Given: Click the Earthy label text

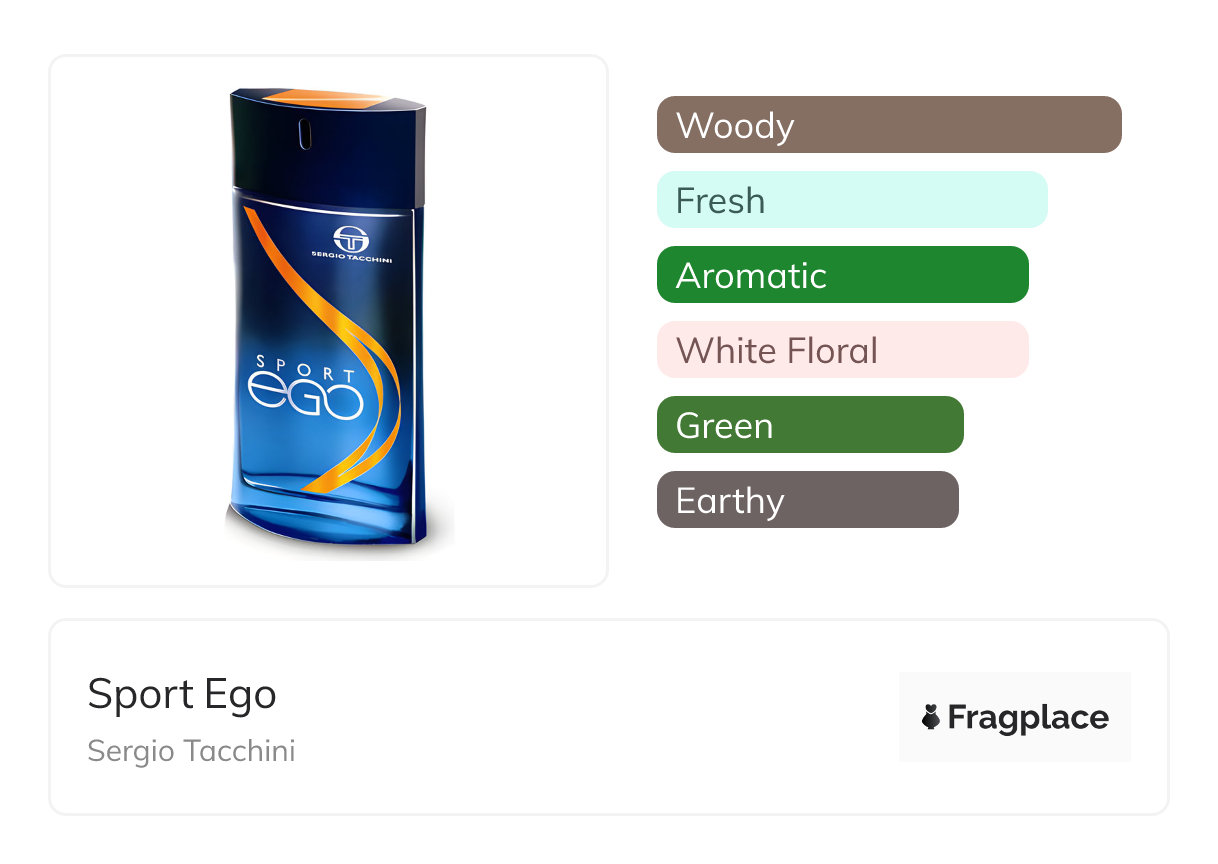Looking at the screenshot, I should click(730, 501).
